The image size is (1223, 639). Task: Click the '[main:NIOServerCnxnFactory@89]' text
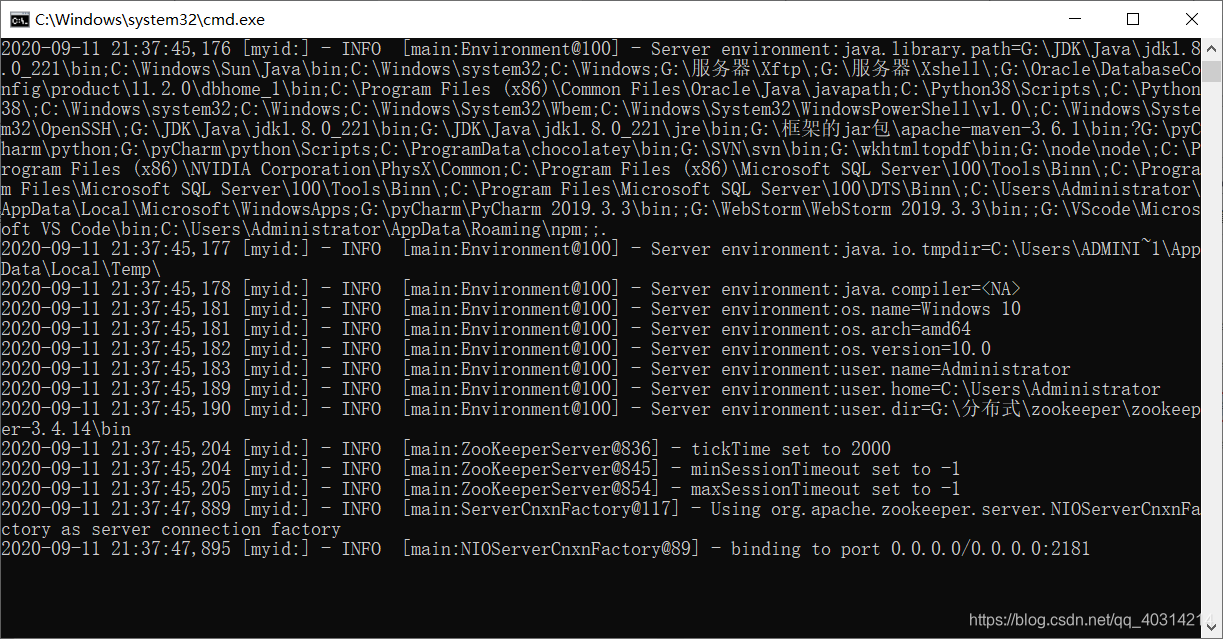click(550, 549)
